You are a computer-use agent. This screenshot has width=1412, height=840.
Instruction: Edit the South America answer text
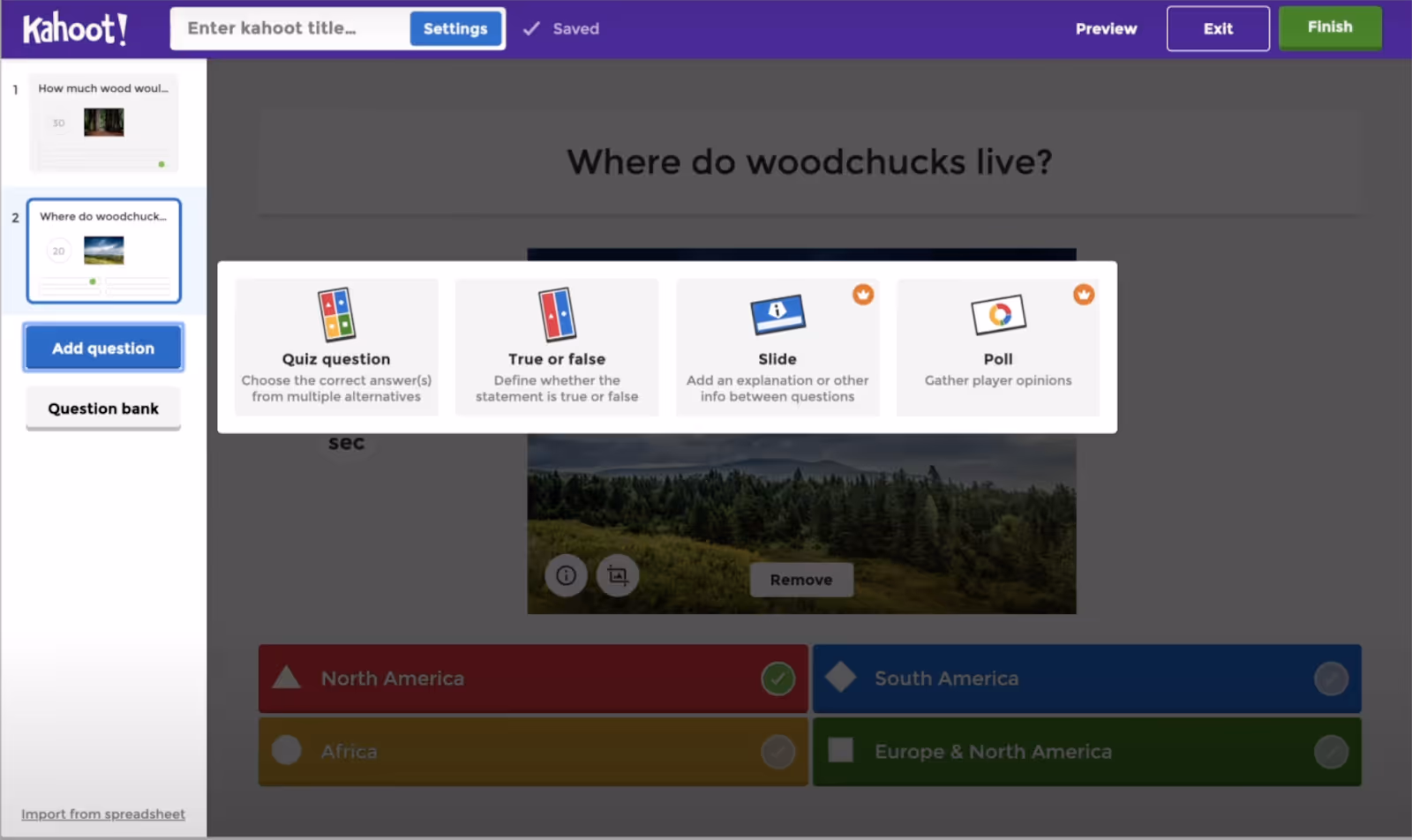946,679
